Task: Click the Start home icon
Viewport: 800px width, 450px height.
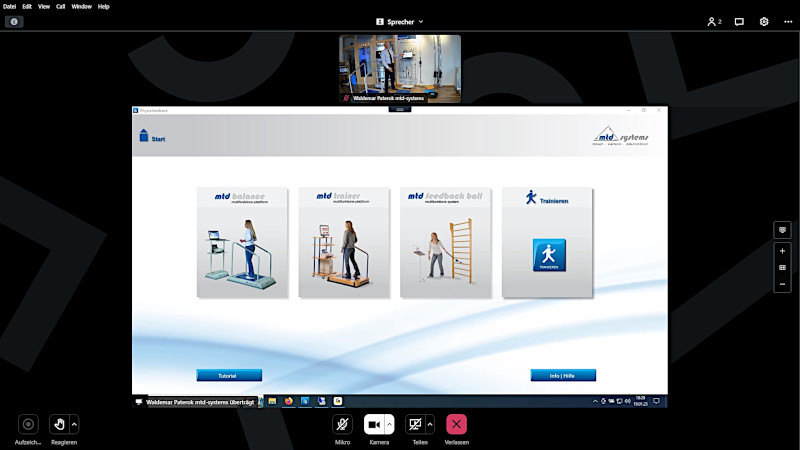Action: [144, 135]
